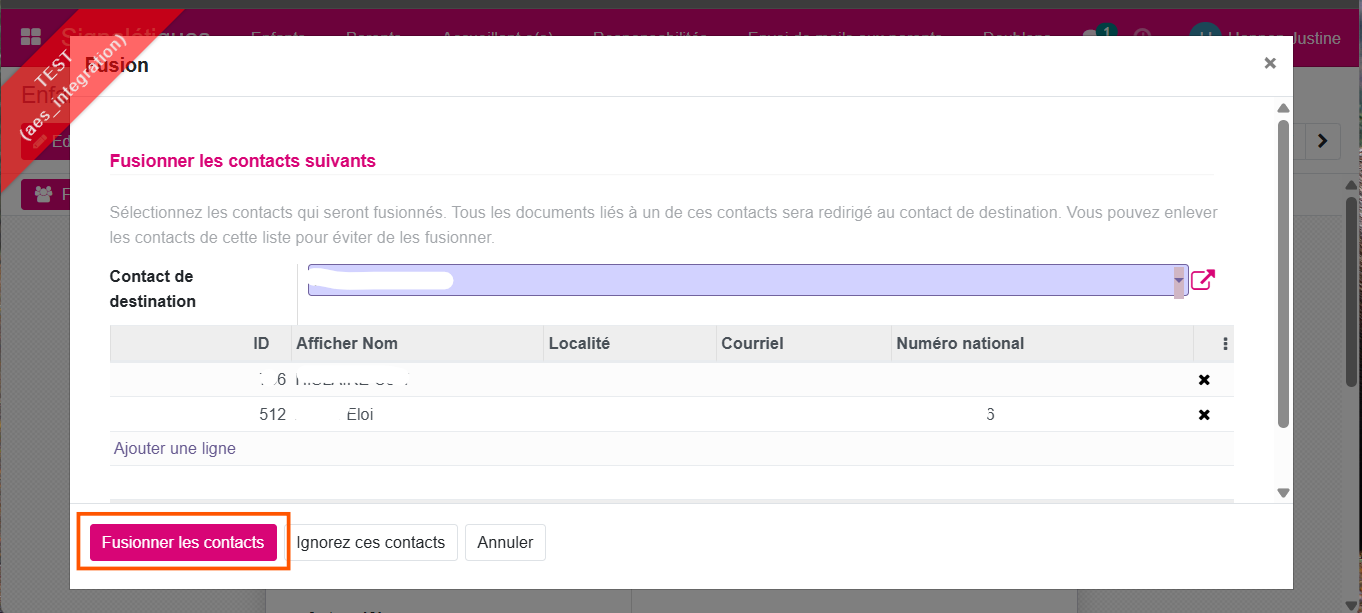The width and height of the screenshot is (1362, 613).
Task: Click the dialog scrollbar down arrow
Action: click(x=1283, y=492)
